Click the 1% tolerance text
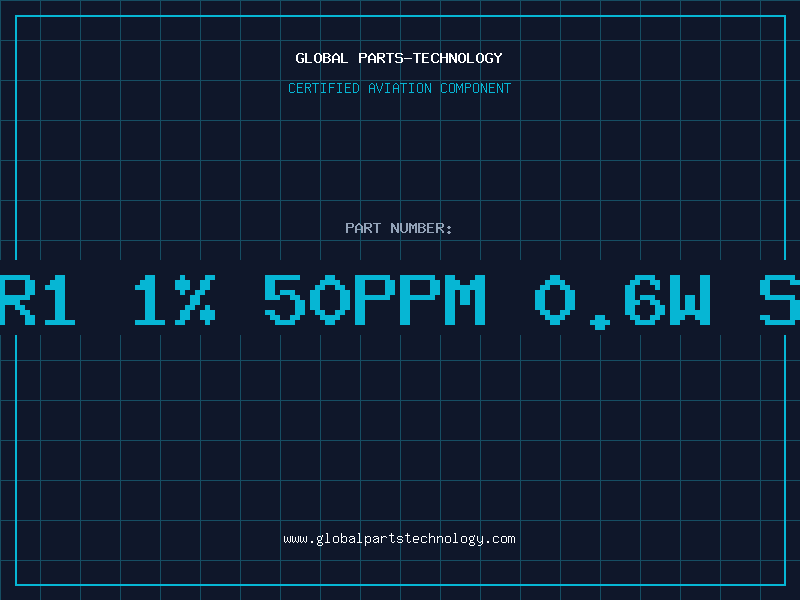This screenshot has height=600, width=800. click(174, 299)
